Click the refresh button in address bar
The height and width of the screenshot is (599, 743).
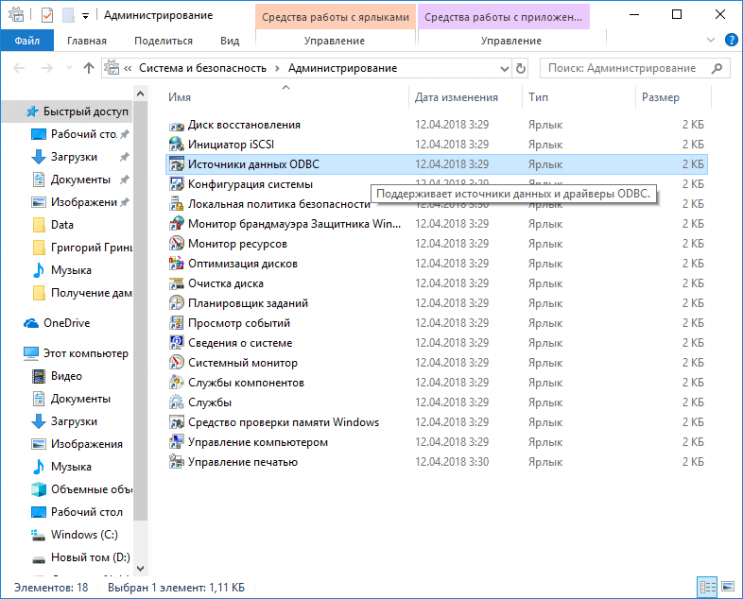520,69
